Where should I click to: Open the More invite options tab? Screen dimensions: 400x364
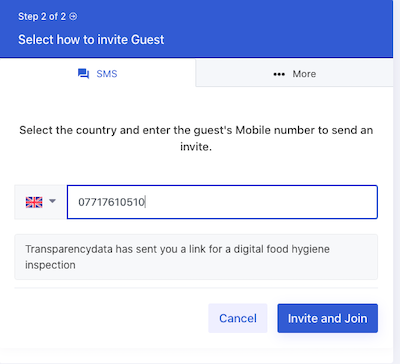[294, 73]
